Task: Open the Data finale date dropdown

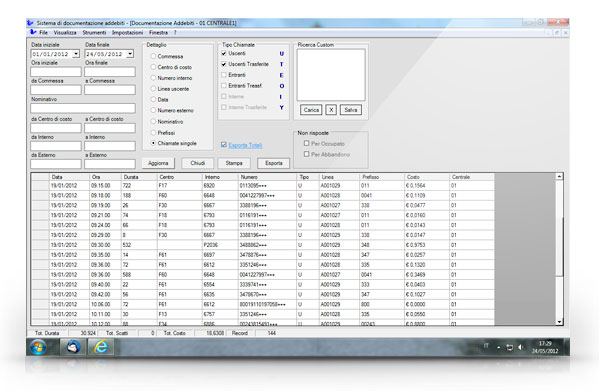Action: 130,54
